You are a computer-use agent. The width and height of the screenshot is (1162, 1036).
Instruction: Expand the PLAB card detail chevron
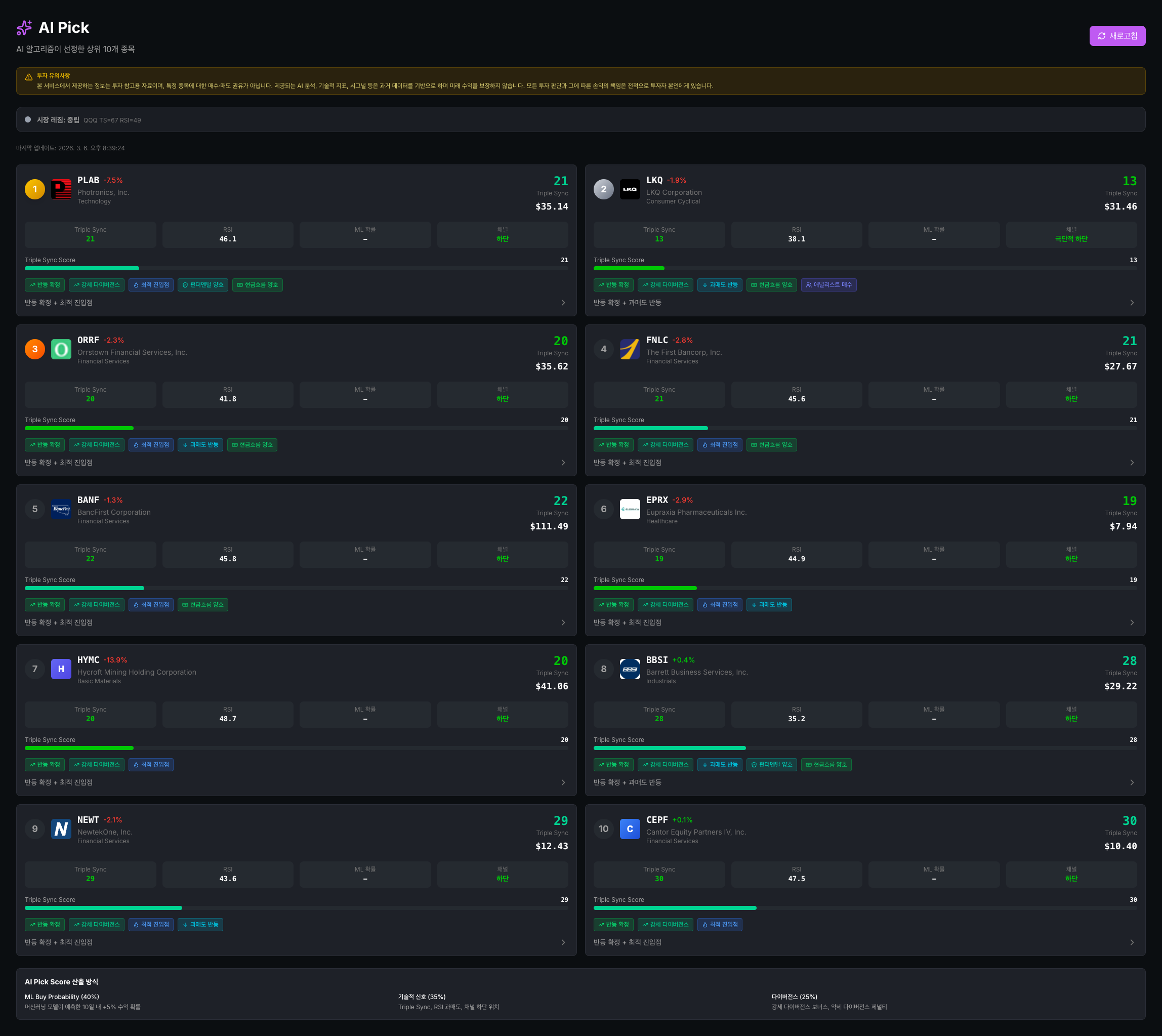(563, 302)
